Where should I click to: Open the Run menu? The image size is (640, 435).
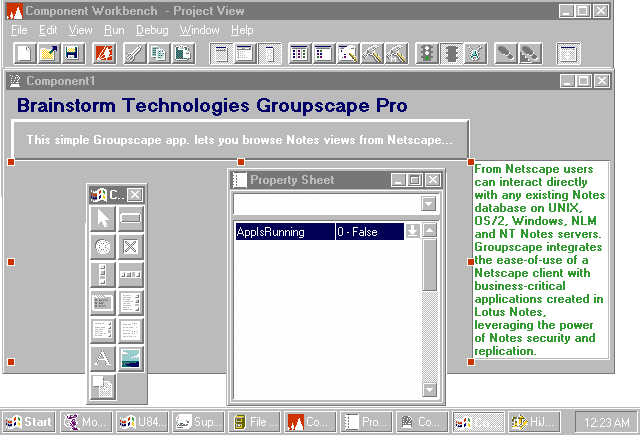114,30
